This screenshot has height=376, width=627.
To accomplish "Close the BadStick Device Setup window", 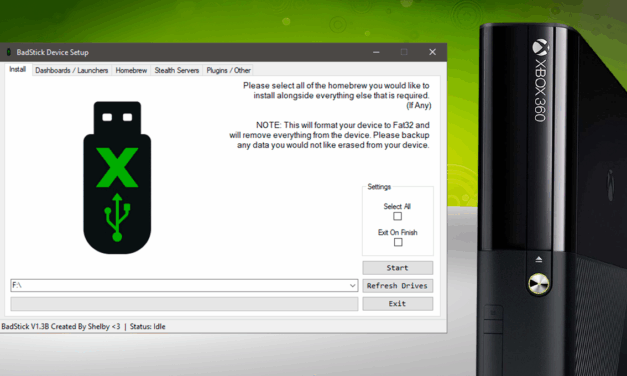I will click(432, 52).
